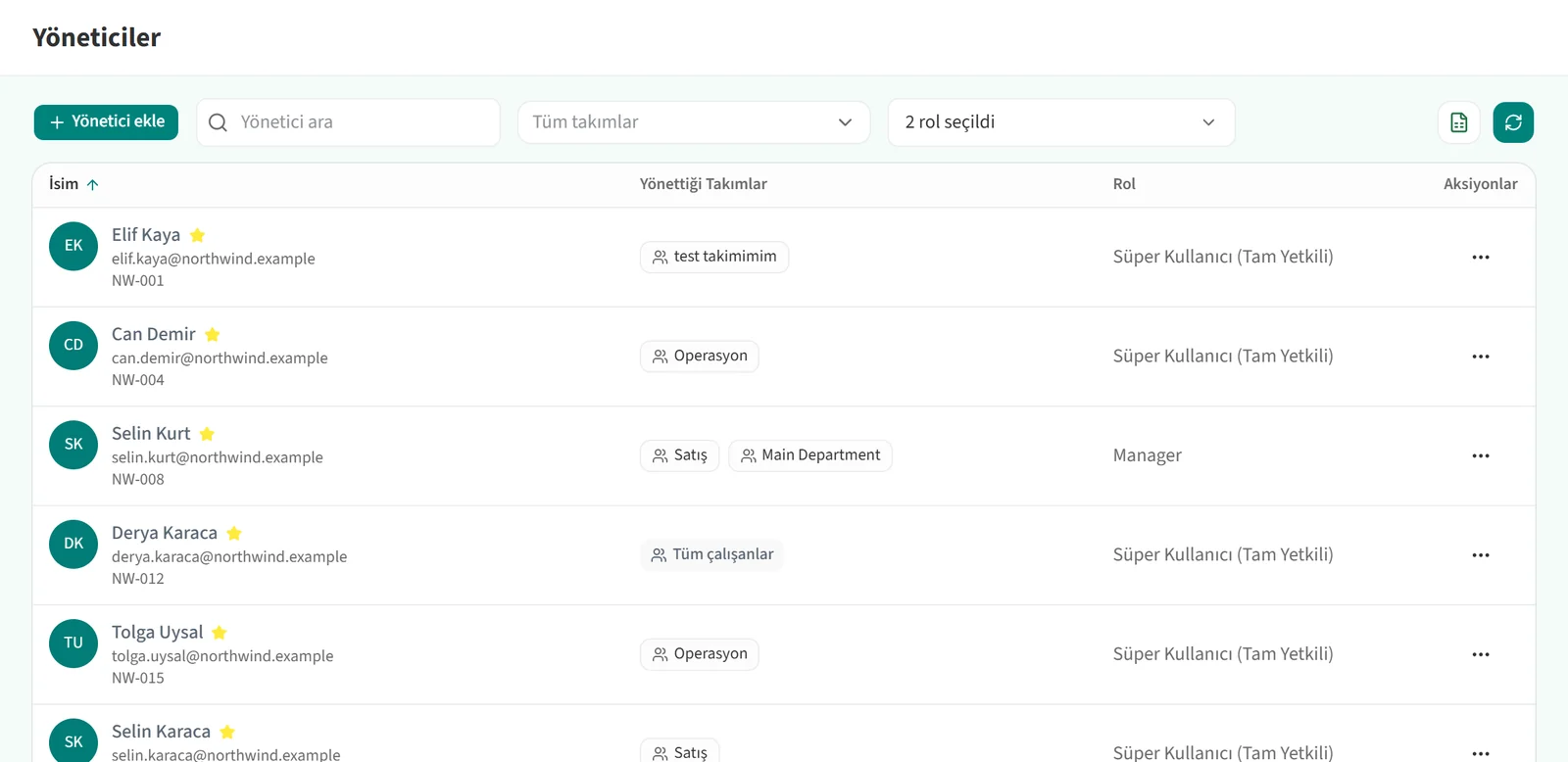Click the star next to Tolga Uysal
Screen dimensions: 1568x762
[x=220, y=633]
